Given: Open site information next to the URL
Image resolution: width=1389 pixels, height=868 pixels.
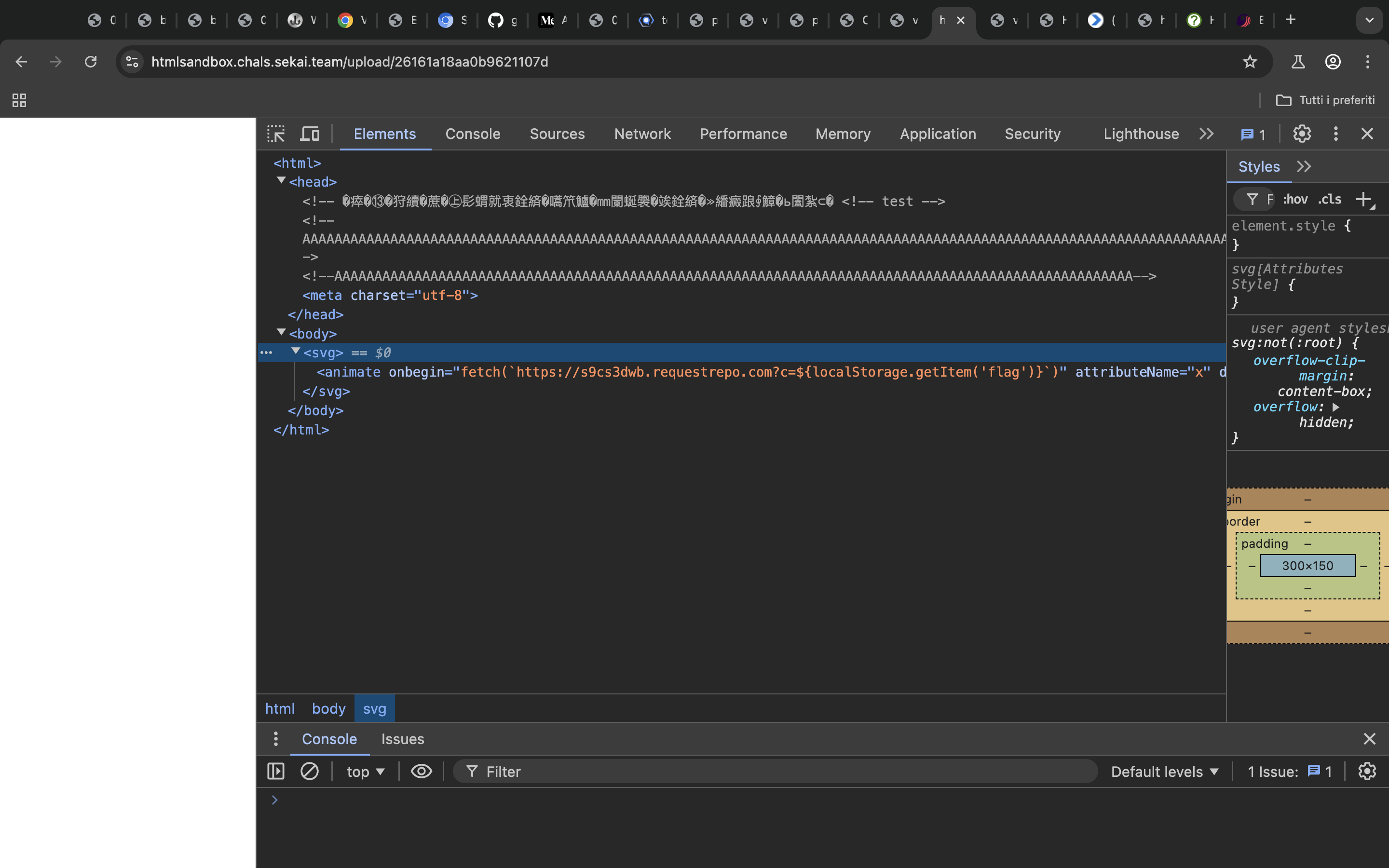Looking at the screenshot, I should click(132, 61).
